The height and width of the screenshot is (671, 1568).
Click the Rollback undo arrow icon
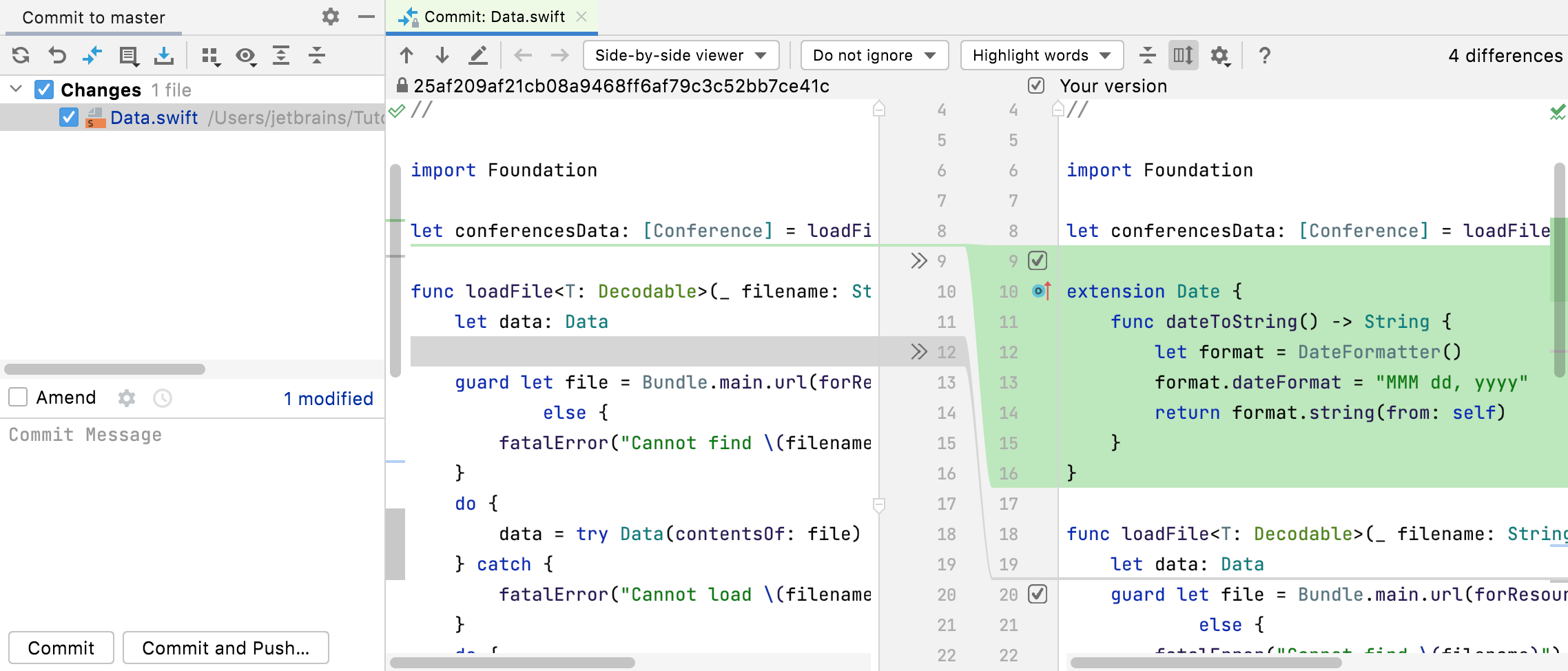pyautogui.click(x=57, y=55)
